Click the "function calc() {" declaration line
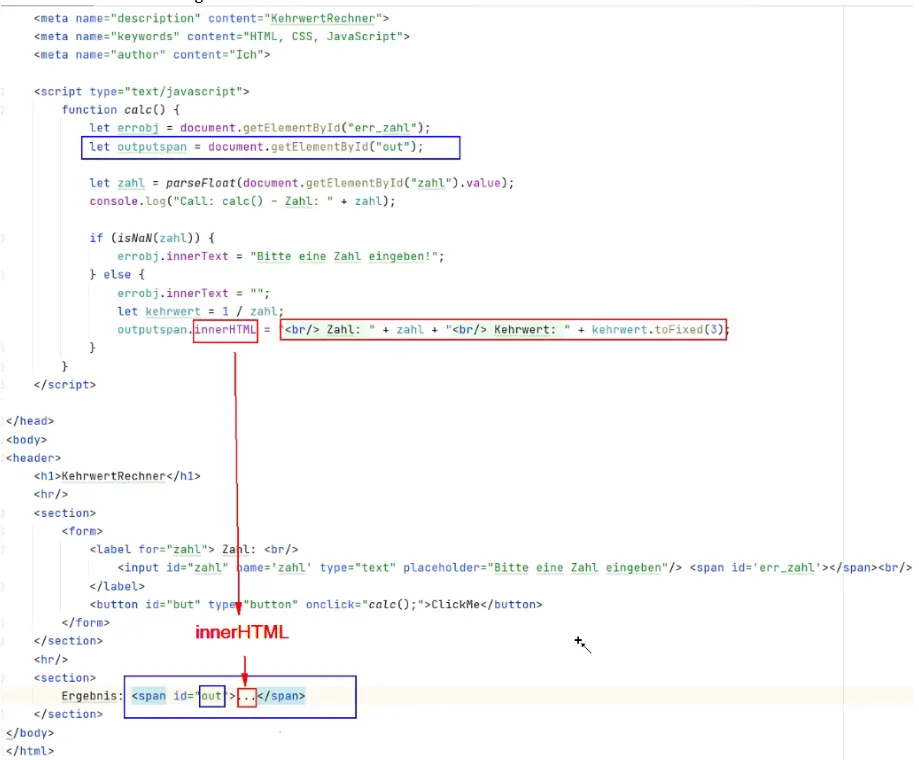919x760 pixels. click(121, 110)
